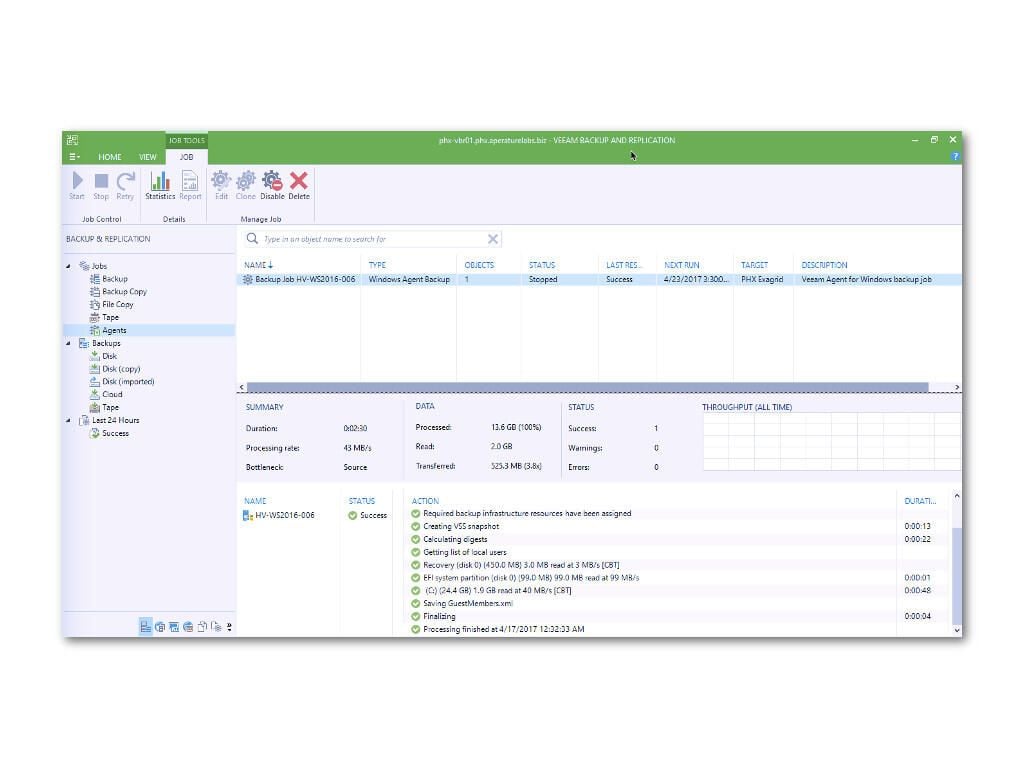Sort by the STATUS column header in job list
Viewport: 1024px width, 768px height.
tap(542, 265)
